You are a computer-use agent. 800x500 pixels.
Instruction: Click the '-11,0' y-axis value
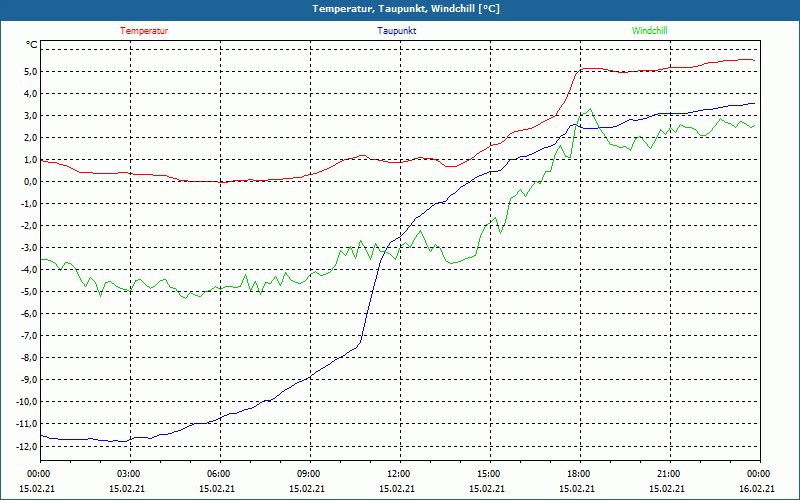pyautogui.click(x=28, y=423)
